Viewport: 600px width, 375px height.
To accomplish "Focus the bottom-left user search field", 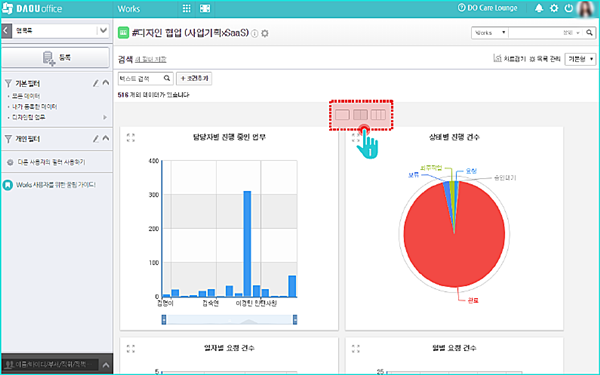I will 51,365.
